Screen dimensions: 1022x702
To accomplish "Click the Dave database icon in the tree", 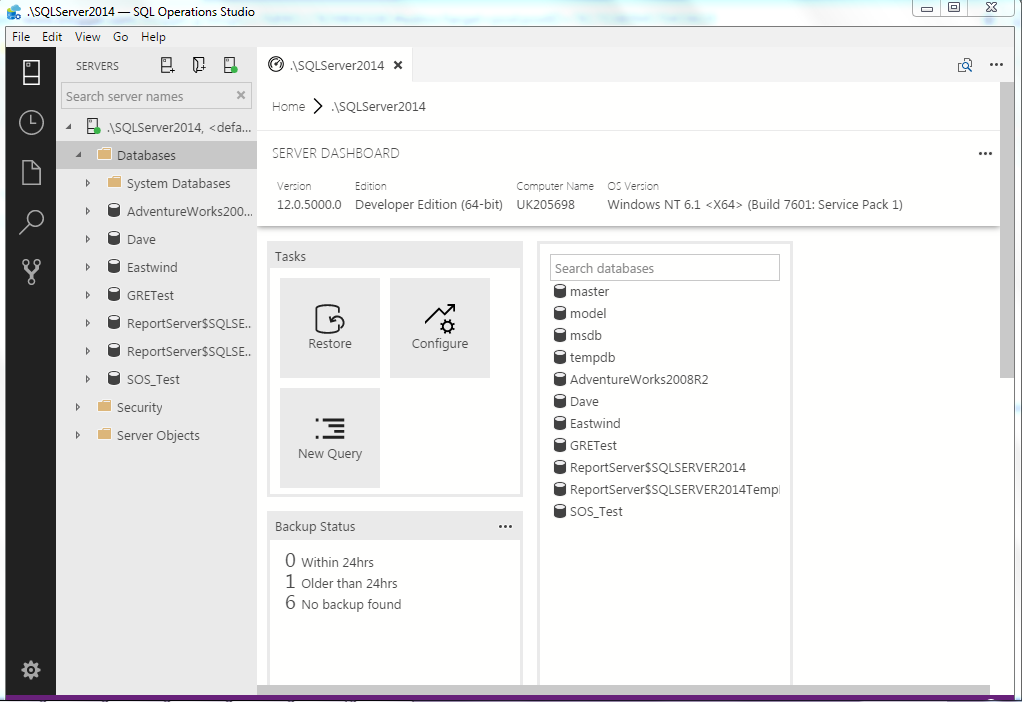I will 113,239.
